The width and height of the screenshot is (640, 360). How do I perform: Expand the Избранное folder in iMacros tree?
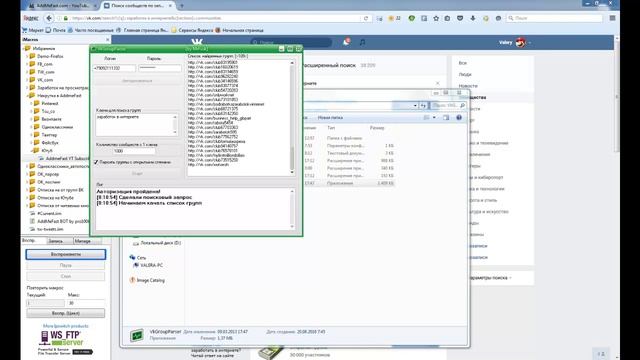24,48
